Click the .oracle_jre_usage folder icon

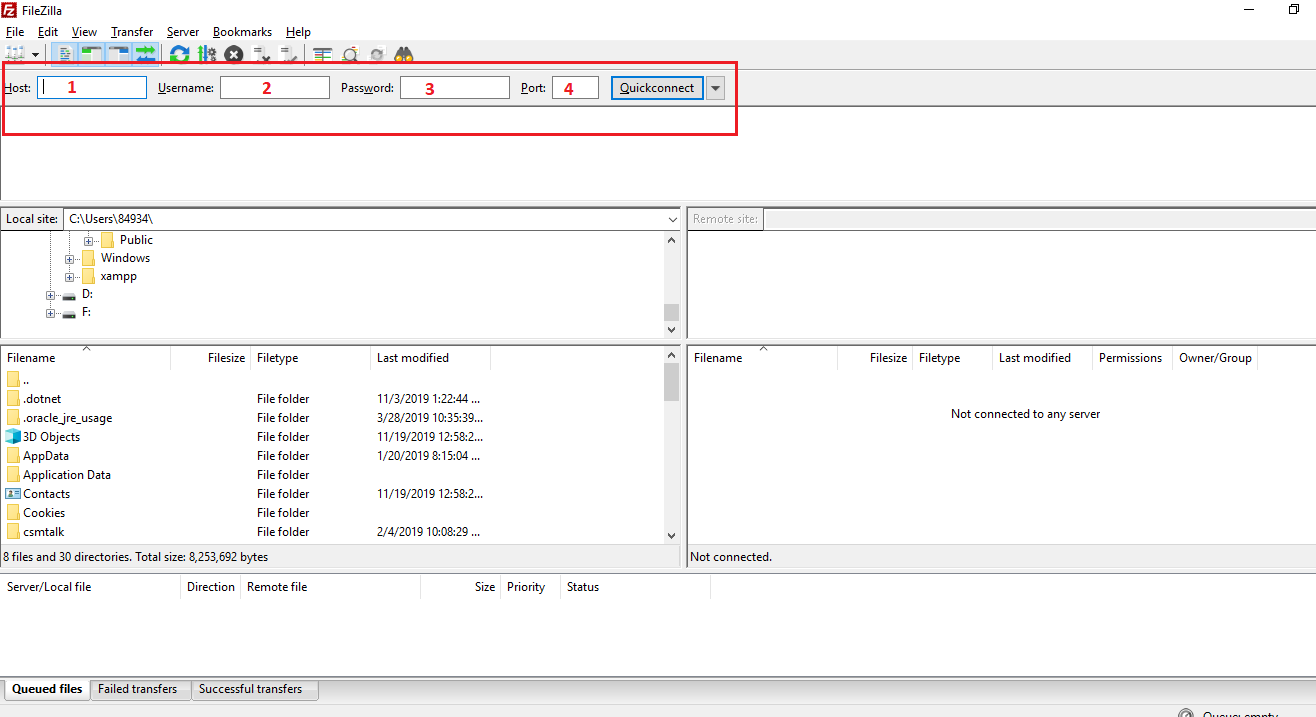[x=13, y=418]
